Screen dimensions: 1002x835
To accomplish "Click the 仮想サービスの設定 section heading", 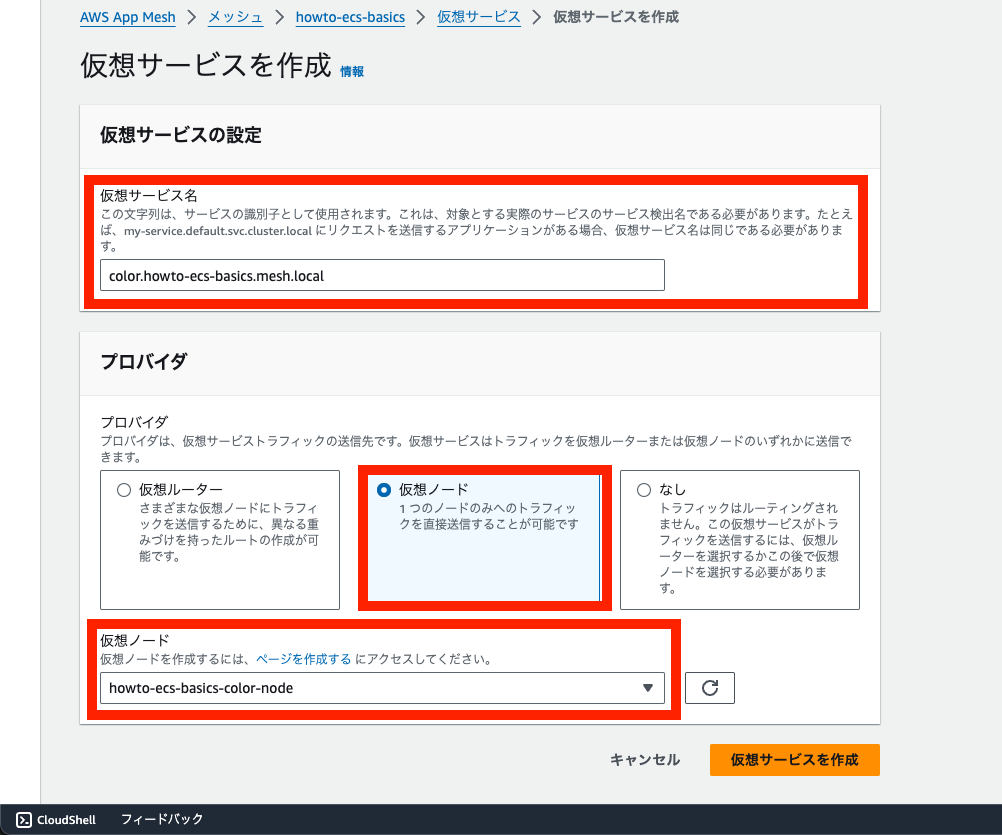I will tap(181, 135).
